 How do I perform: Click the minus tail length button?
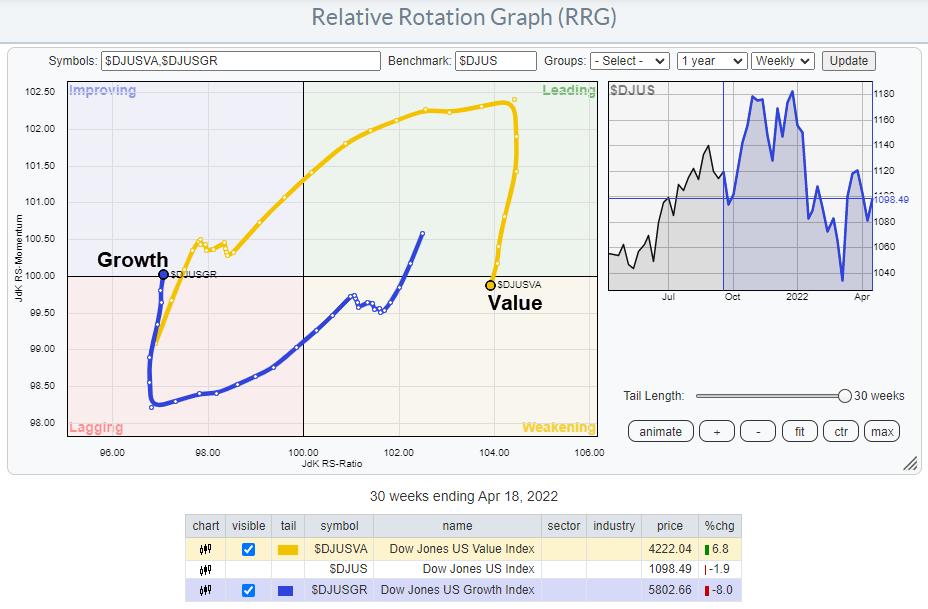758,431
